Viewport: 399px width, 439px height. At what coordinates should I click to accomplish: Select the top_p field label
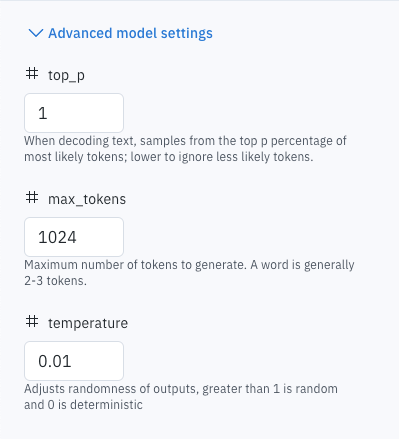click(x=66, y=75)
